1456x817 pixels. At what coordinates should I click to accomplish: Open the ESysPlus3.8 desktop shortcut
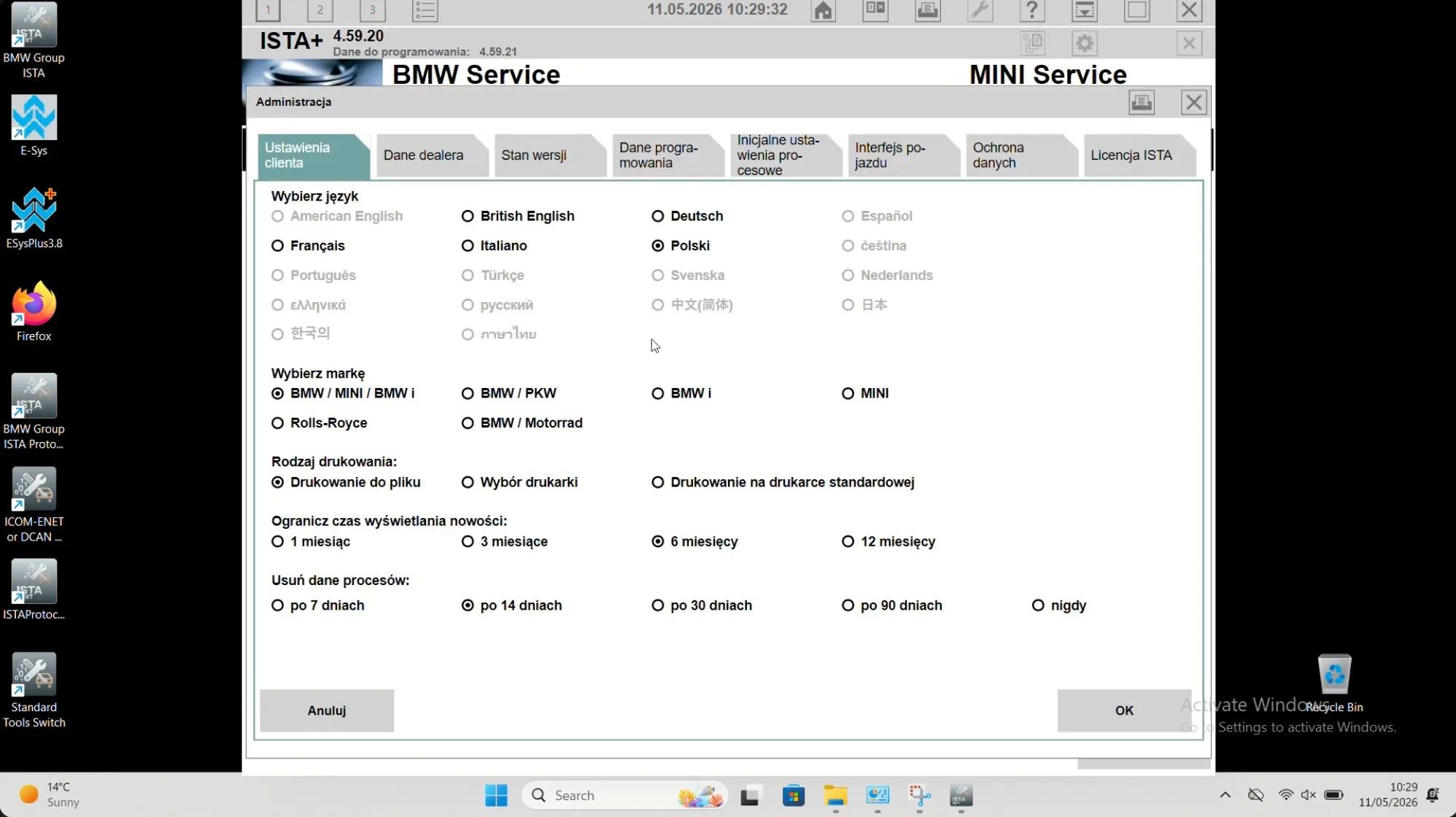pos(34,218)
